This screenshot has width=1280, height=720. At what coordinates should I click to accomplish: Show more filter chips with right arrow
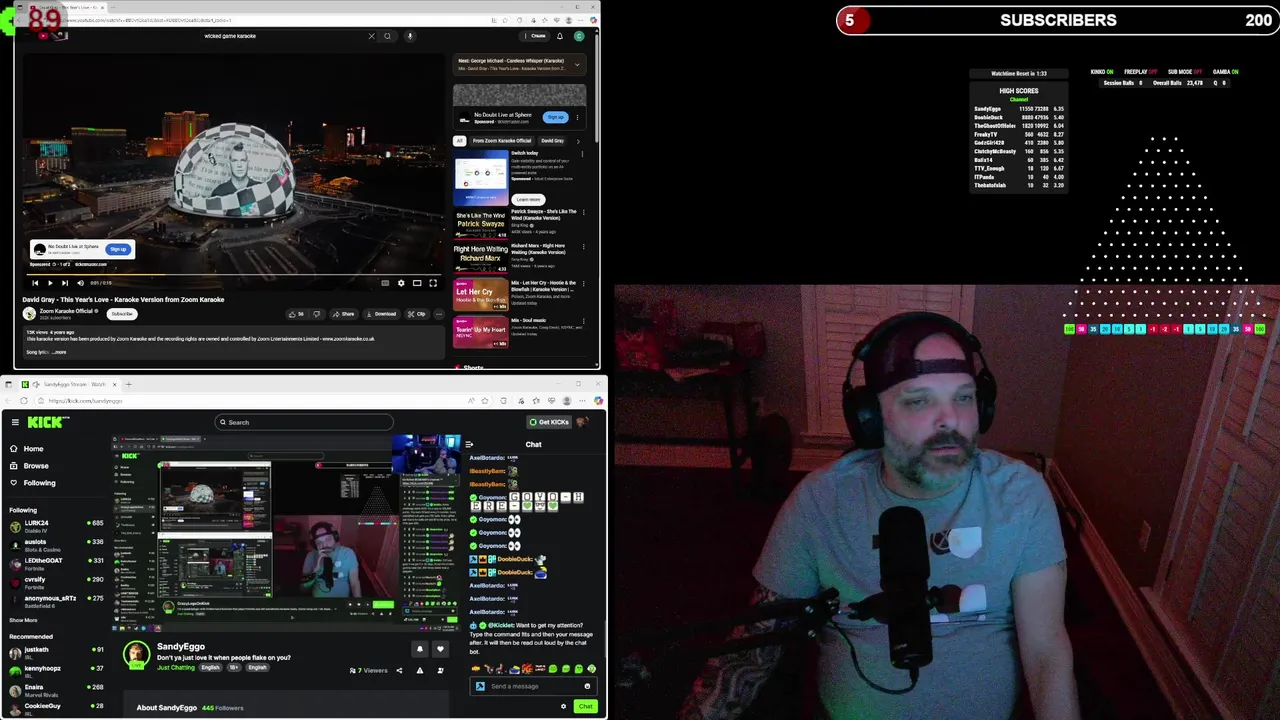[x=578, y=141]
